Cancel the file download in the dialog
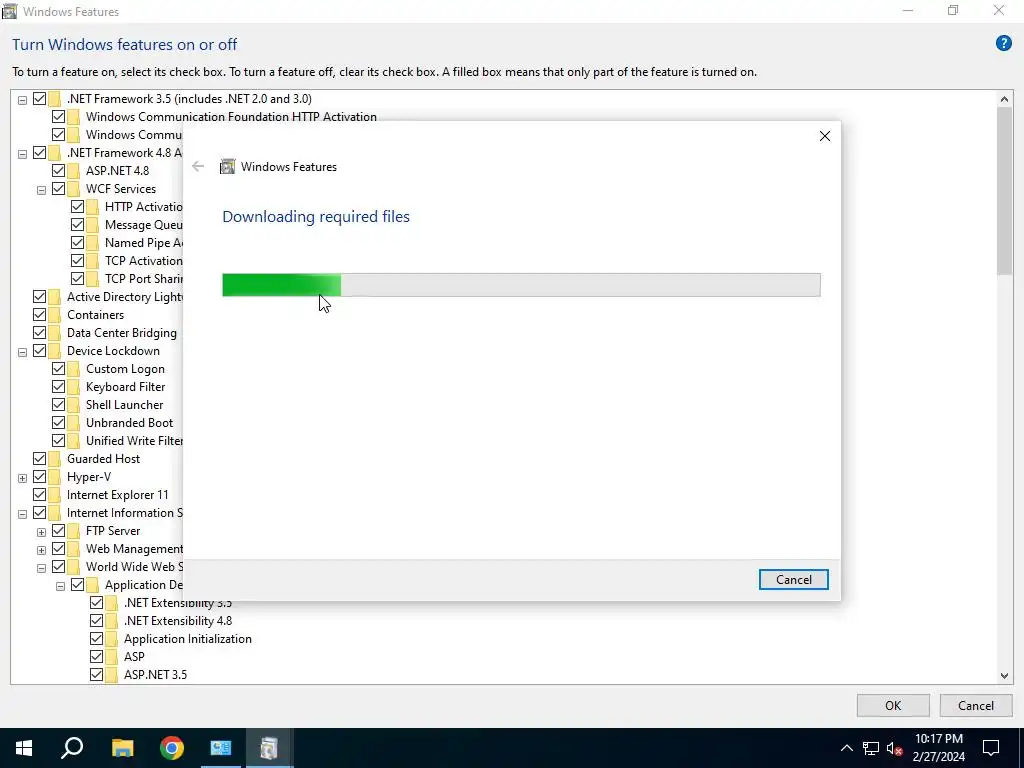 793,579
